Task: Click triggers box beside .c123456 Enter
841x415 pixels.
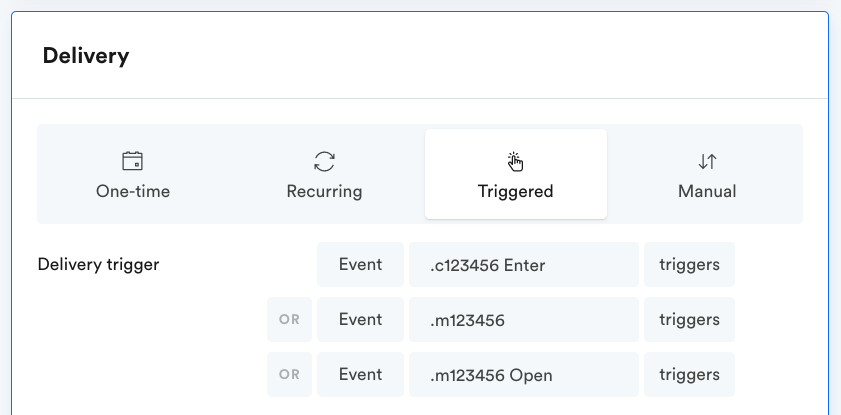Action: (689, 264)
